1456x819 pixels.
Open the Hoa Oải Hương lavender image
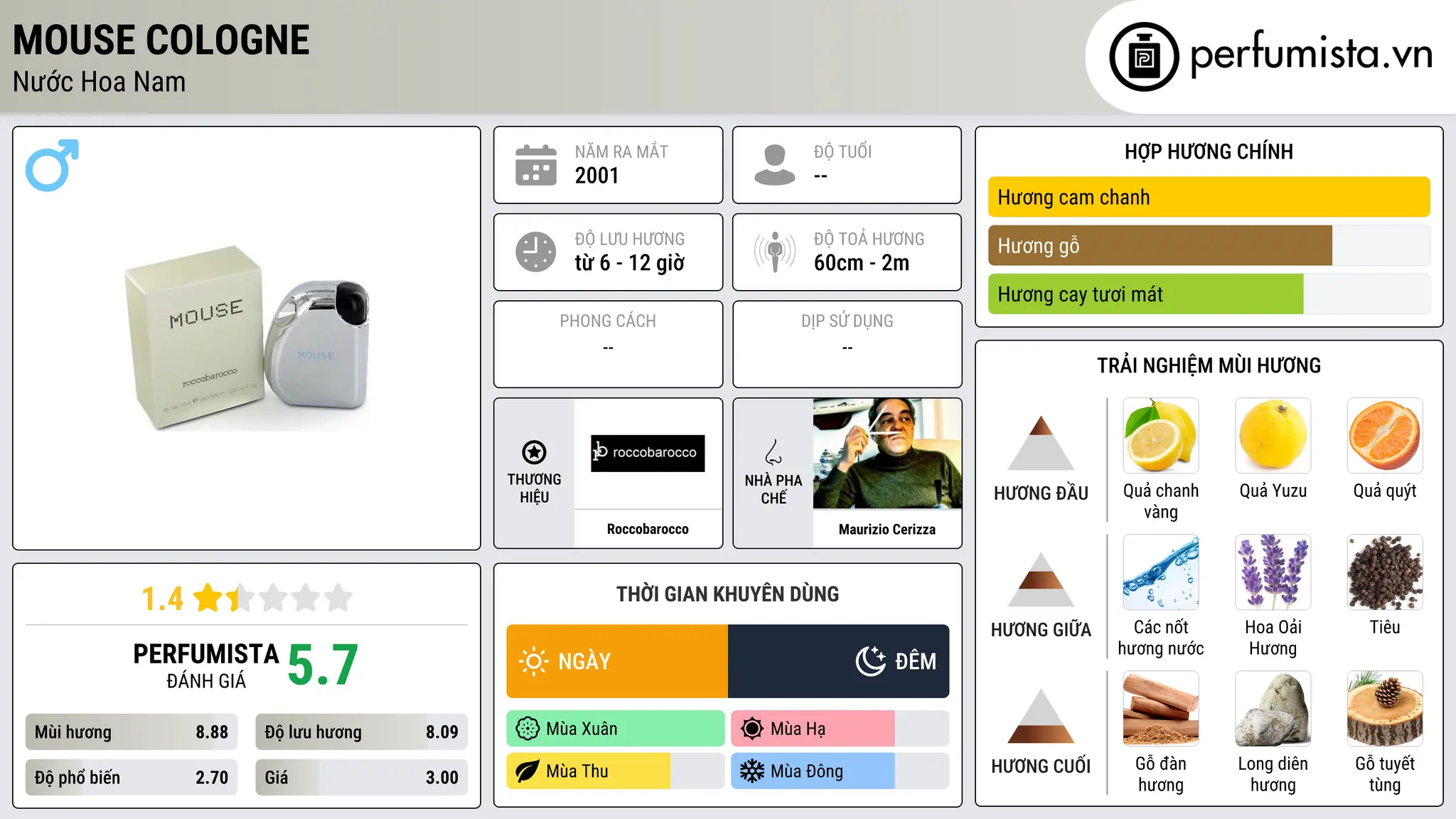[1273, 572]
